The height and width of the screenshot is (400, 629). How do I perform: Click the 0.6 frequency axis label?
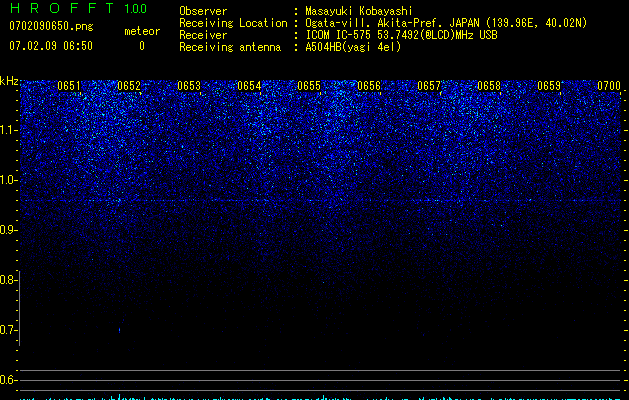click(8, 380)
